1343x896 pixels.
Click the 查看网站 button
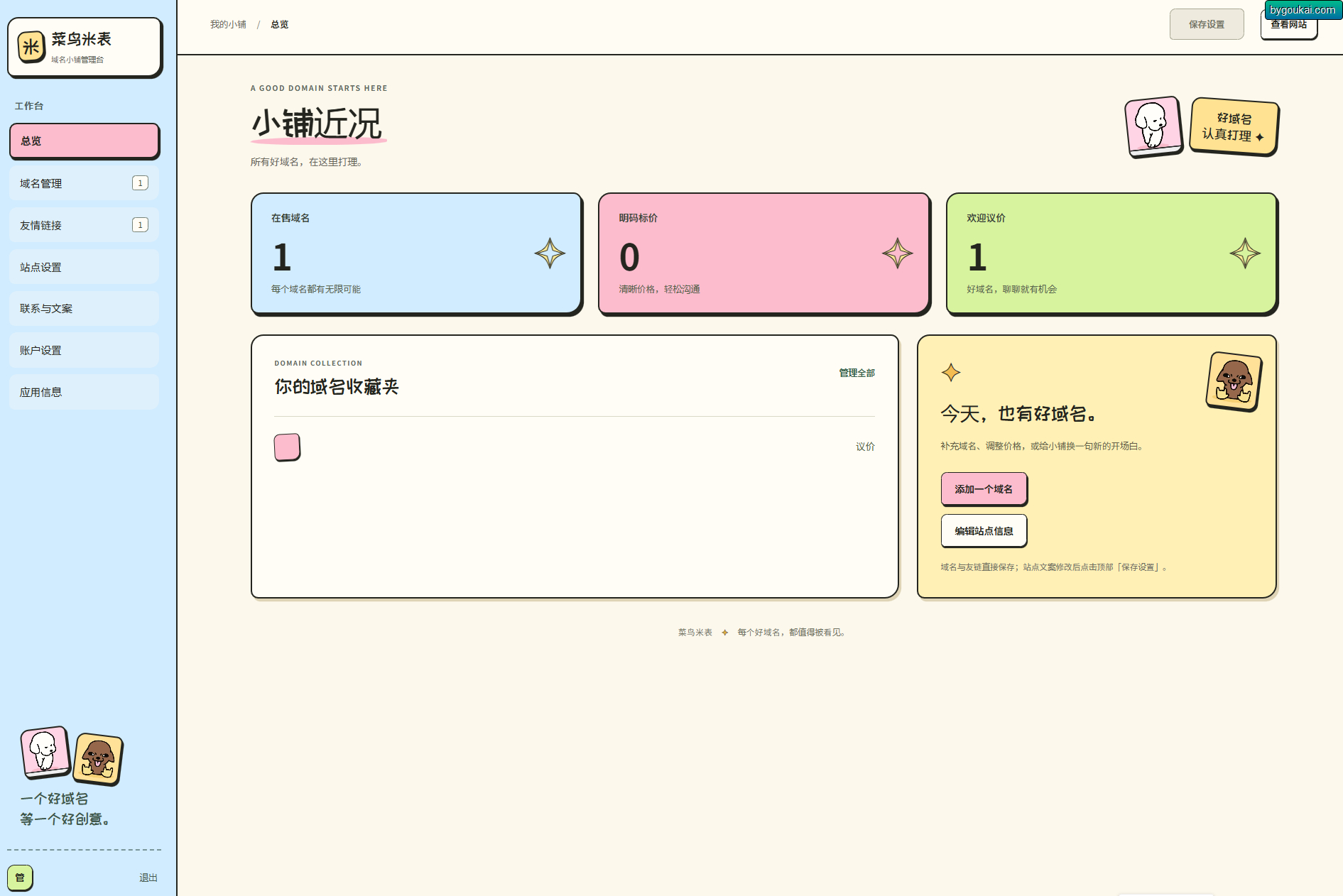pos(1288,25)
